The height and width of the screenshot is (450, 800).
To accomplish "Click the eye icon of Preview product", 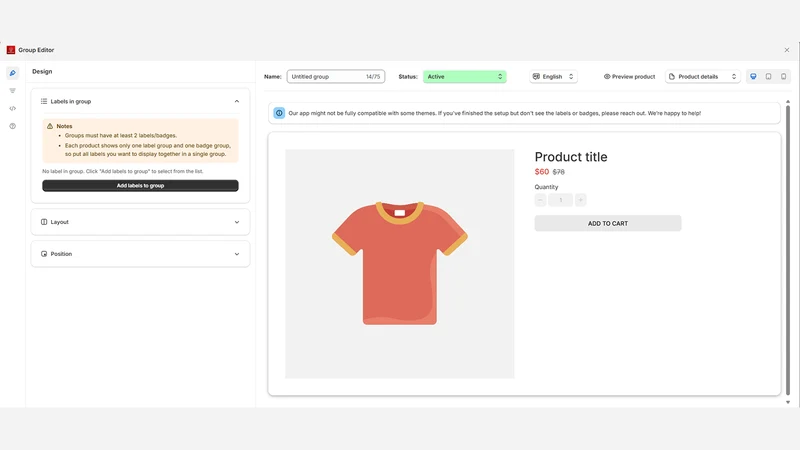I will [x=607, y=77].
